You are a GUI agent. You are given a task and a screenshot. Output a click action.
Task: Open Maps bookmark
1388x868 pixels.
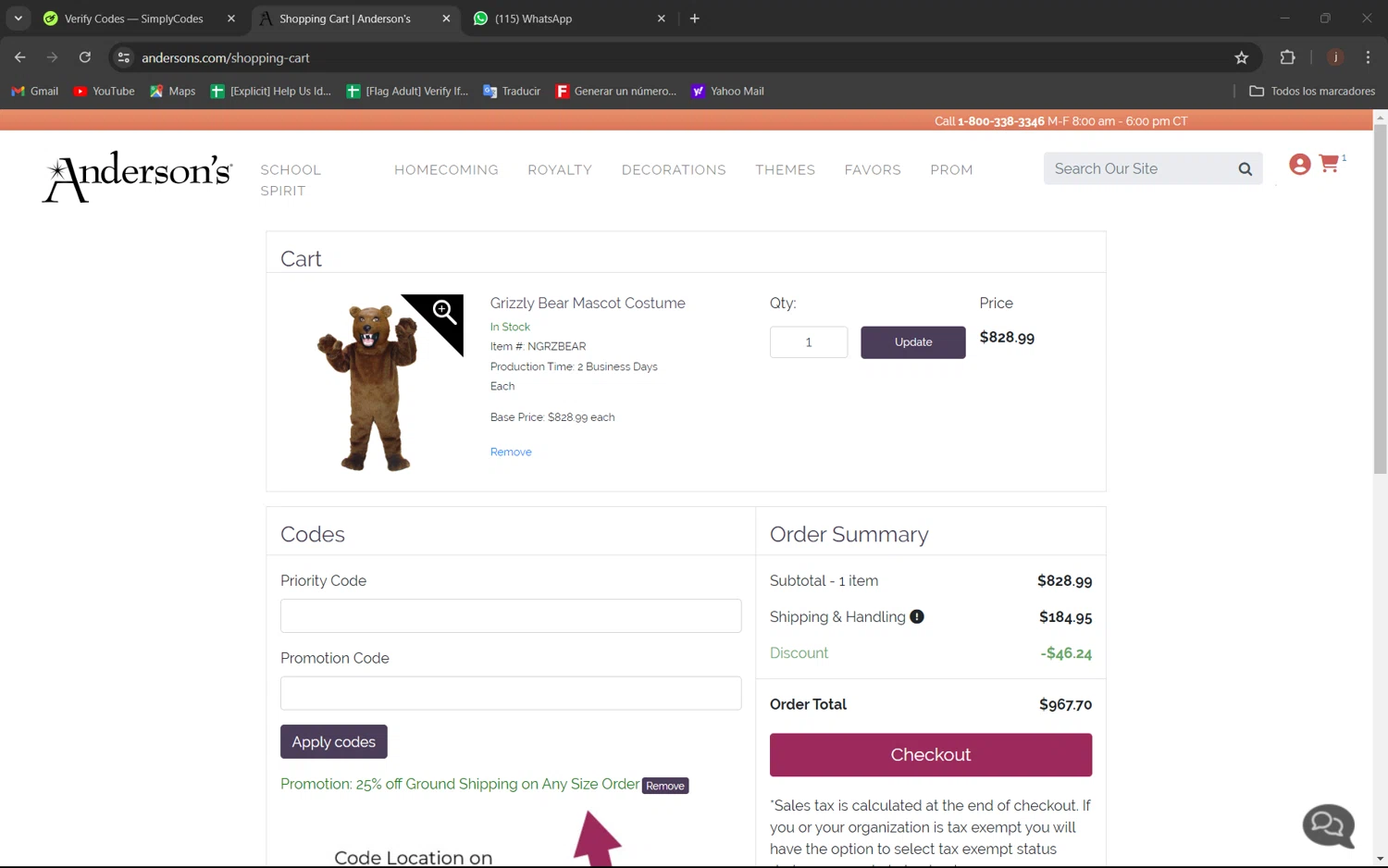pos(173,91)
